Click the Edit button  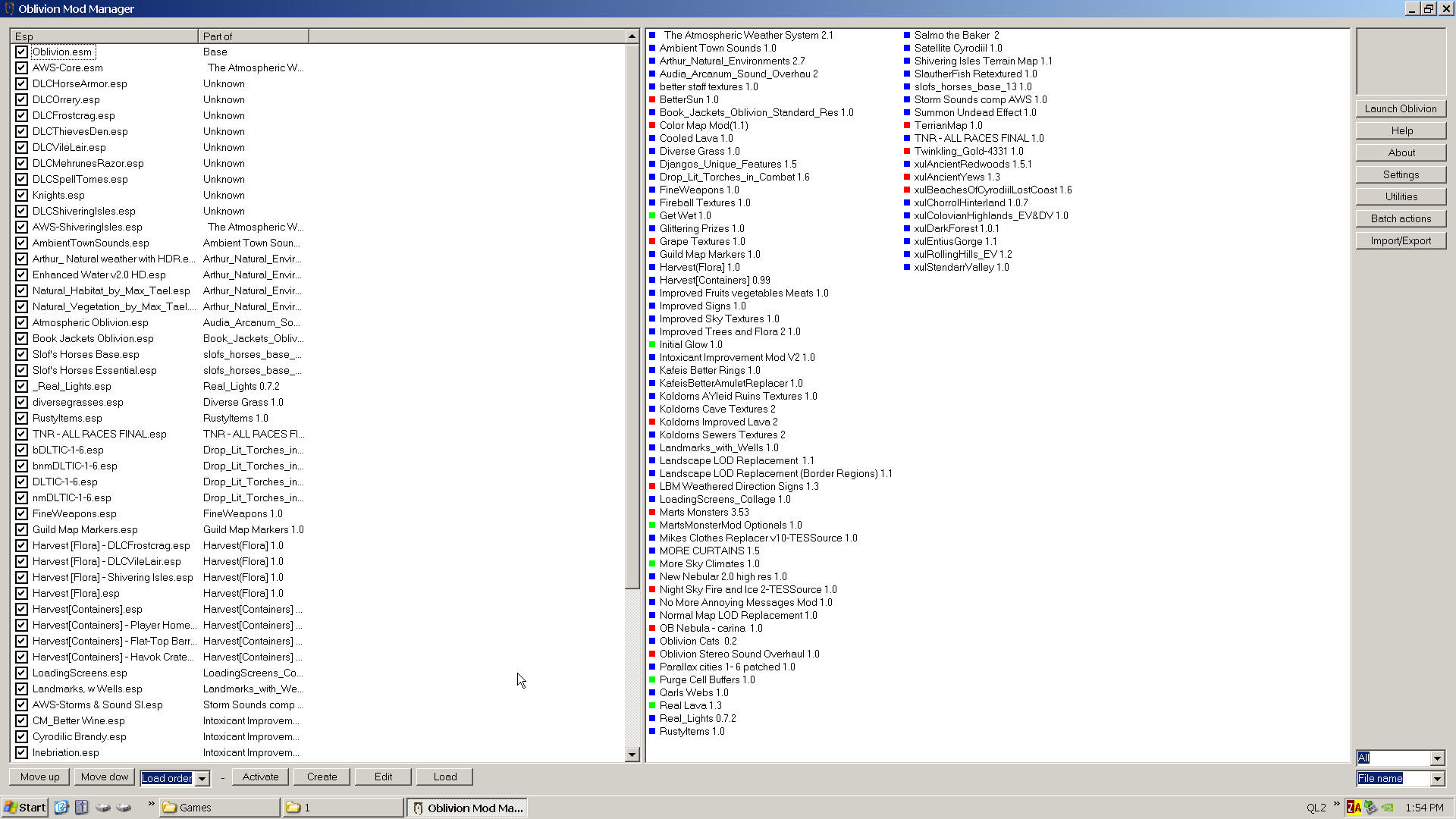pyautogui.click(x=383, y=777)
